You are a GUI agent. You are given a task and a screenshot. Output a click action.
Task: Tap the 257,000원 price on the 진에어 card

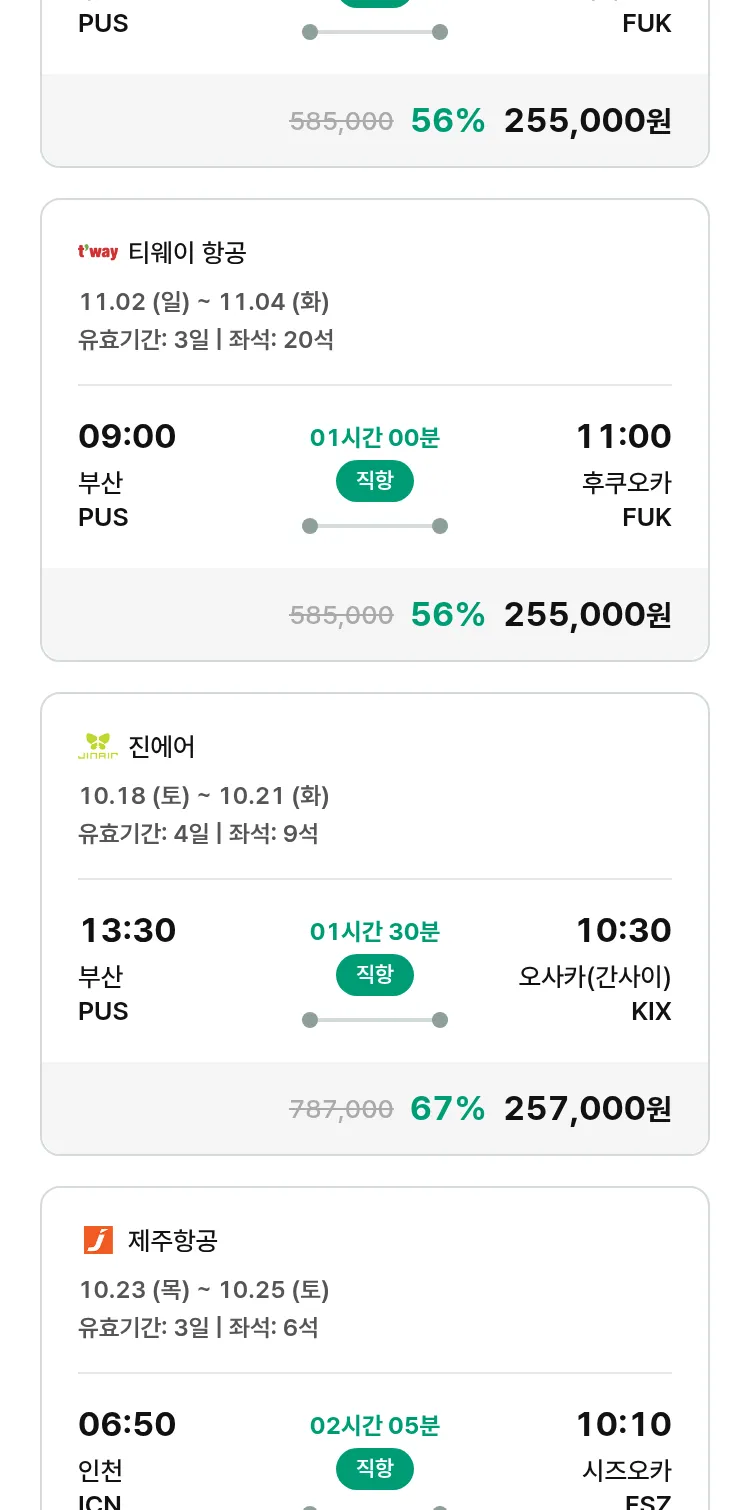click(587, 1108)
